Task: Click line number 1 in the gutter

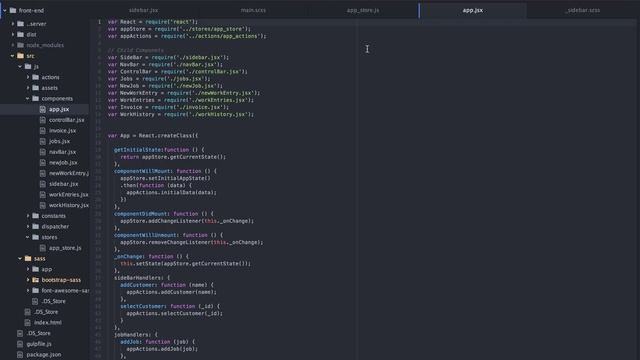Action: (x=99, y=22)
